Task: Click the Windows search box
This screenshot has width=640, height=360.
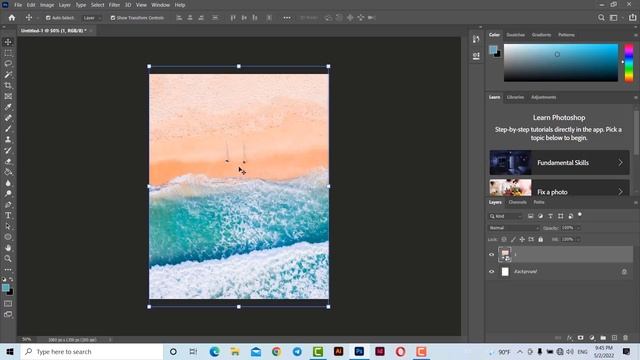Action: click(92, 351)
